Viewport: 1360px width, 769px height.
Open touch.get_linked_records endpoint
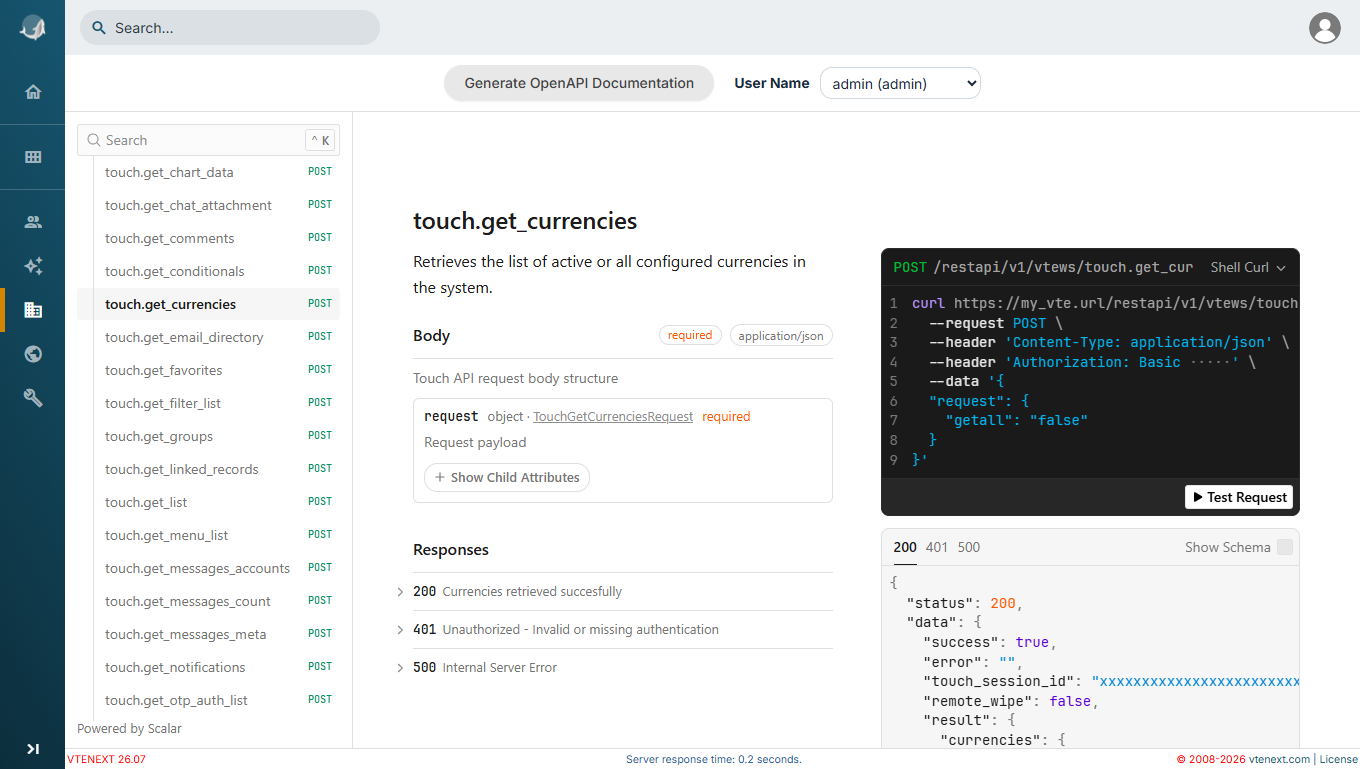[208, 469]
